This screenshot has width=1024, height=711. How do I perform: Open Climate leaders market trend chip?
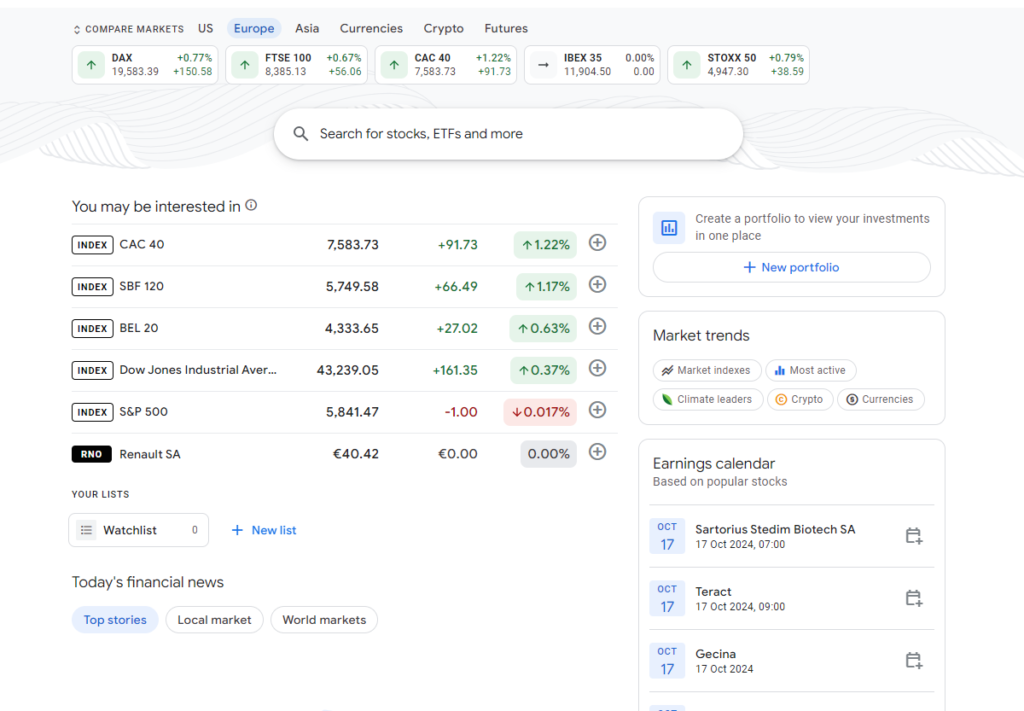(706, 399)
